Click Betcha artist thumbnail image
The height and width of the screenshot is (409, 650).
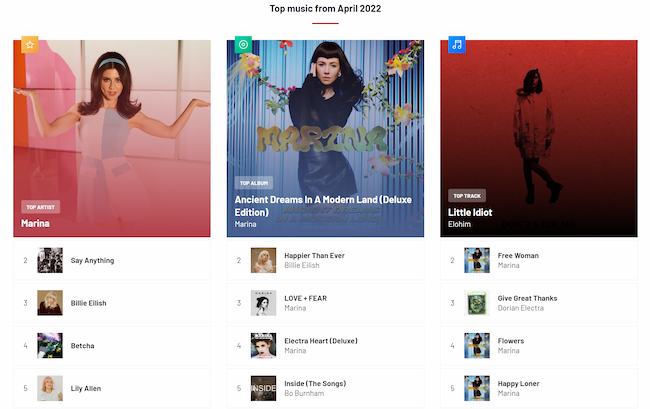(50, 346)
